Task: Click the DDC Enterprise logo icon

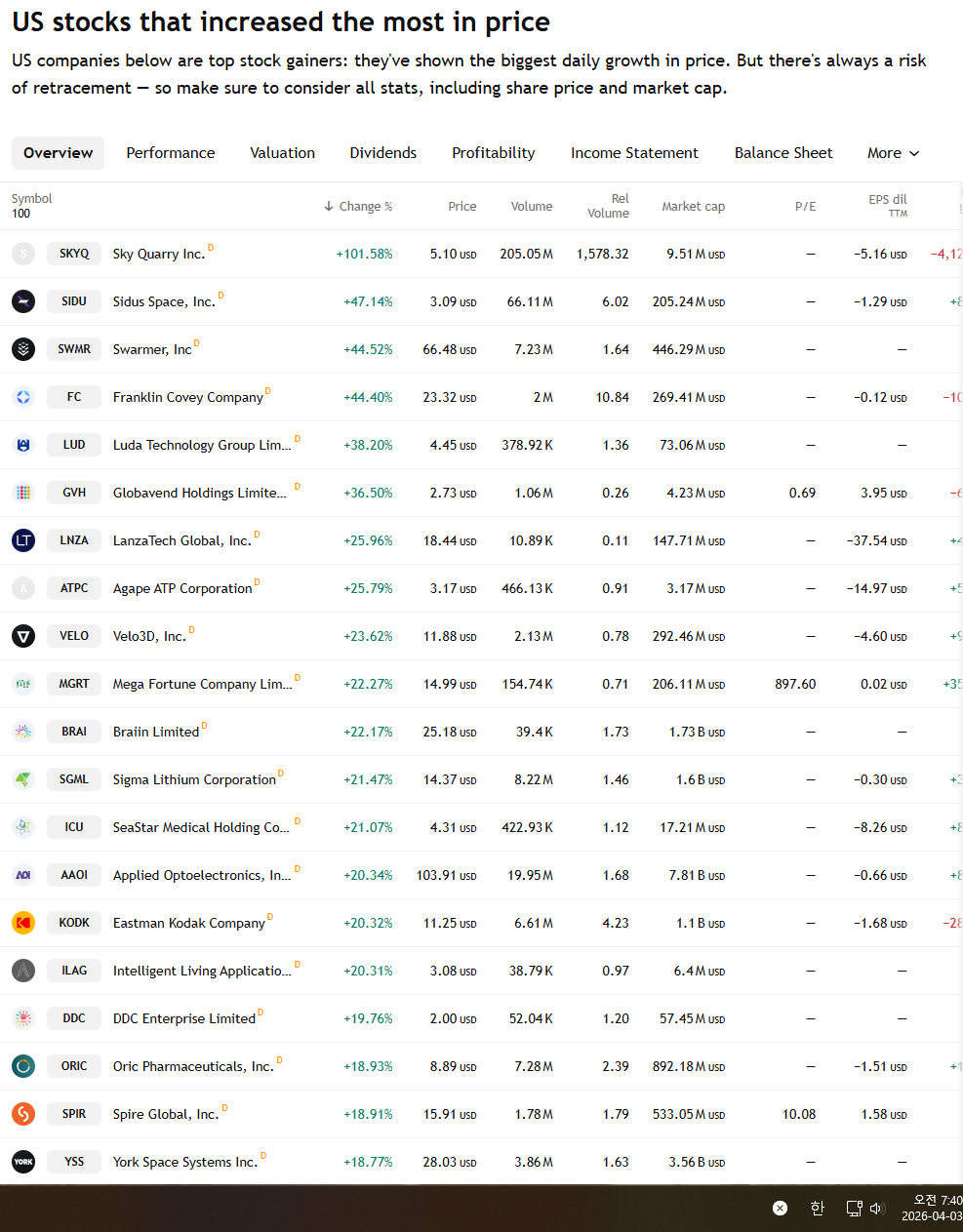Action: (x=23, y=1018)
